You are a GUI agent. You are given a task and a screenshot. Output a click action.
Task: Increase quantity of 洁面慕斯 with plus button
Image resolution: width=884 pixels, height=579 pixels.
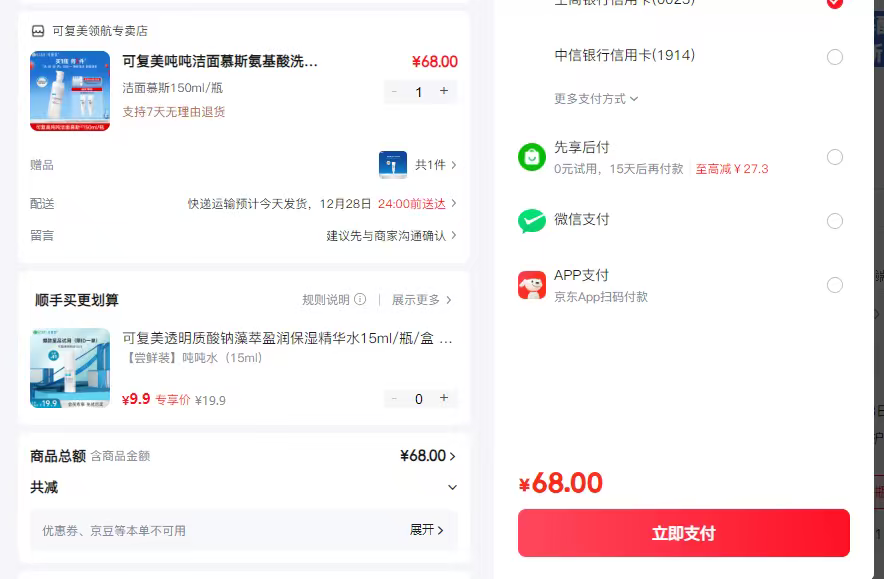point(444,91)
